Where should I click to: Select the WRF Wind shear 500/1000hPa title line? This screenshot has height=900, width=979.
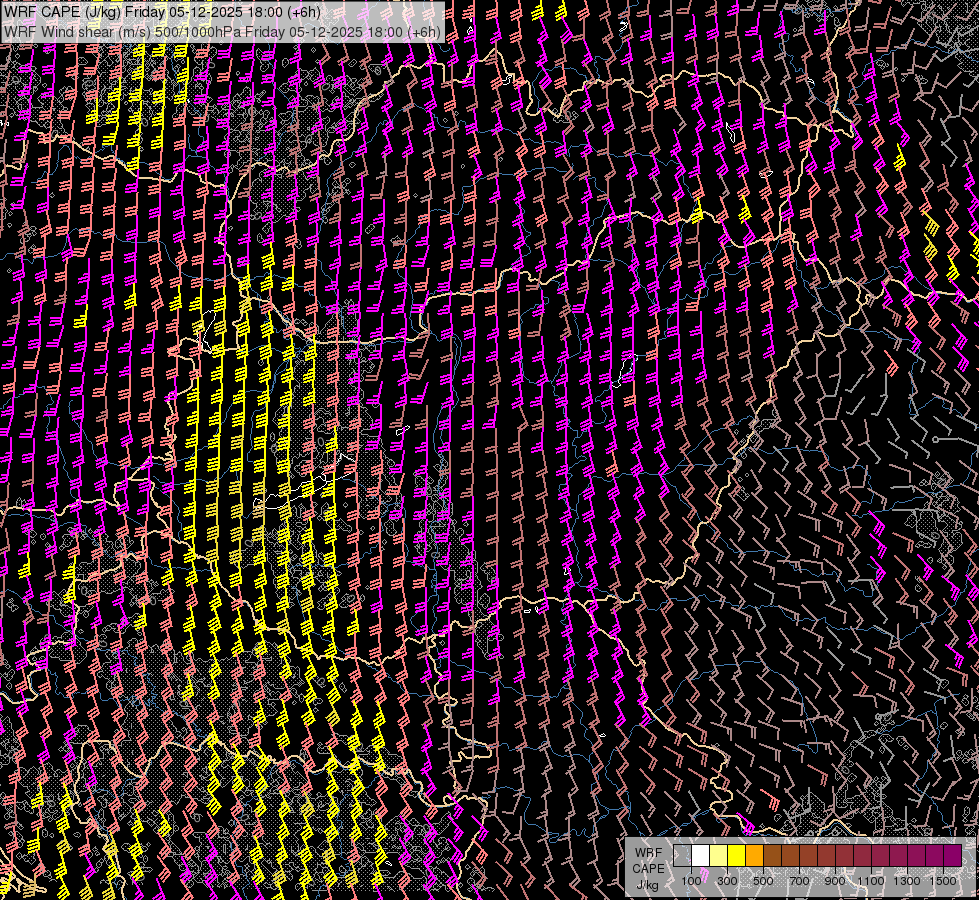pyautogui.click(x=221, y=31)
